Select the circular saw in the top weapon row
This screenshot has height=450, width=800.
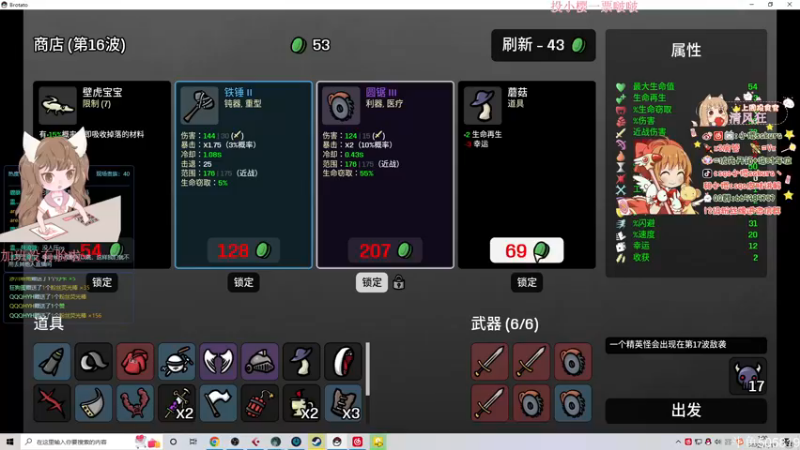tap(572, 361)
